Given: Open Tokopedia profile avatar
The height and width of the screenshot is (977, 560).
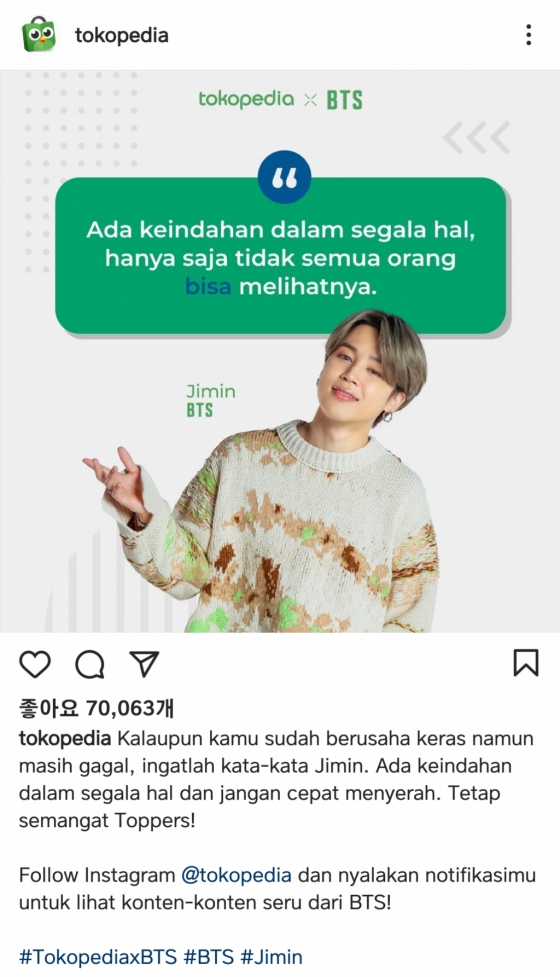Looking at the screenshot, I should coord(39,34).
